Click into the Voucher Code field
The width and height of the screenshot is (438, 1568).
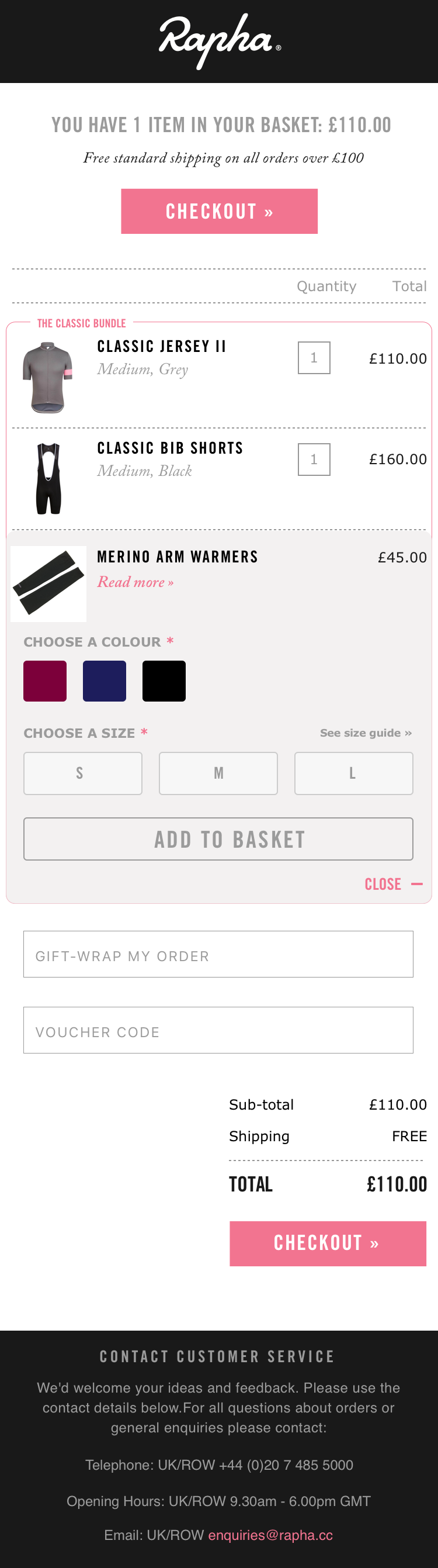218,1030
